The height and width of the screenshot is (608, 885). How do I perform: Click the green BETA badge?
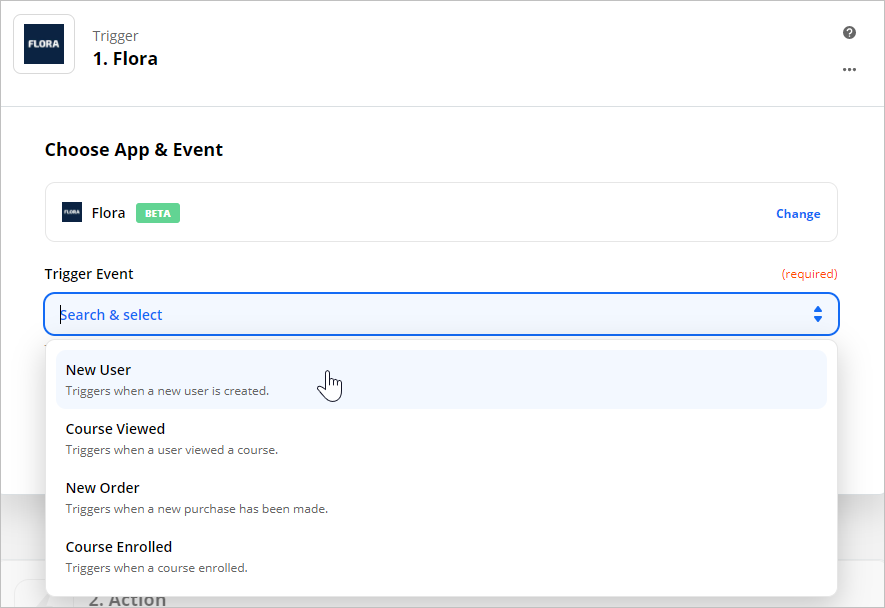click(157, 213)
